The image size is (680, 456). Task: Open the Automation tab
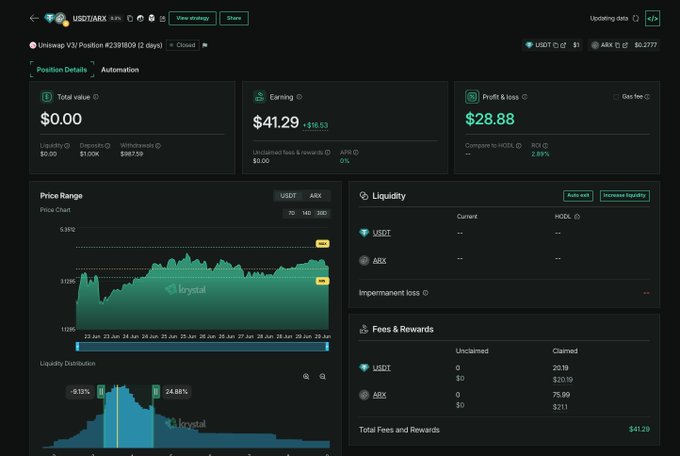pos(120,69)
